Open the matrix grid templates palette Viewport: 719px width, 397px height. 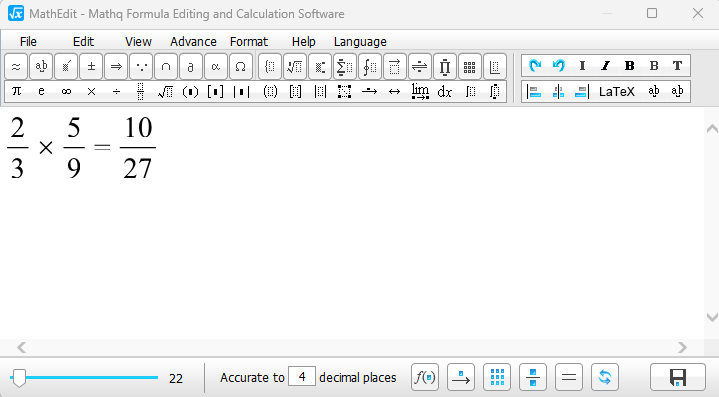pyautogui.click(x=469, y=66)
